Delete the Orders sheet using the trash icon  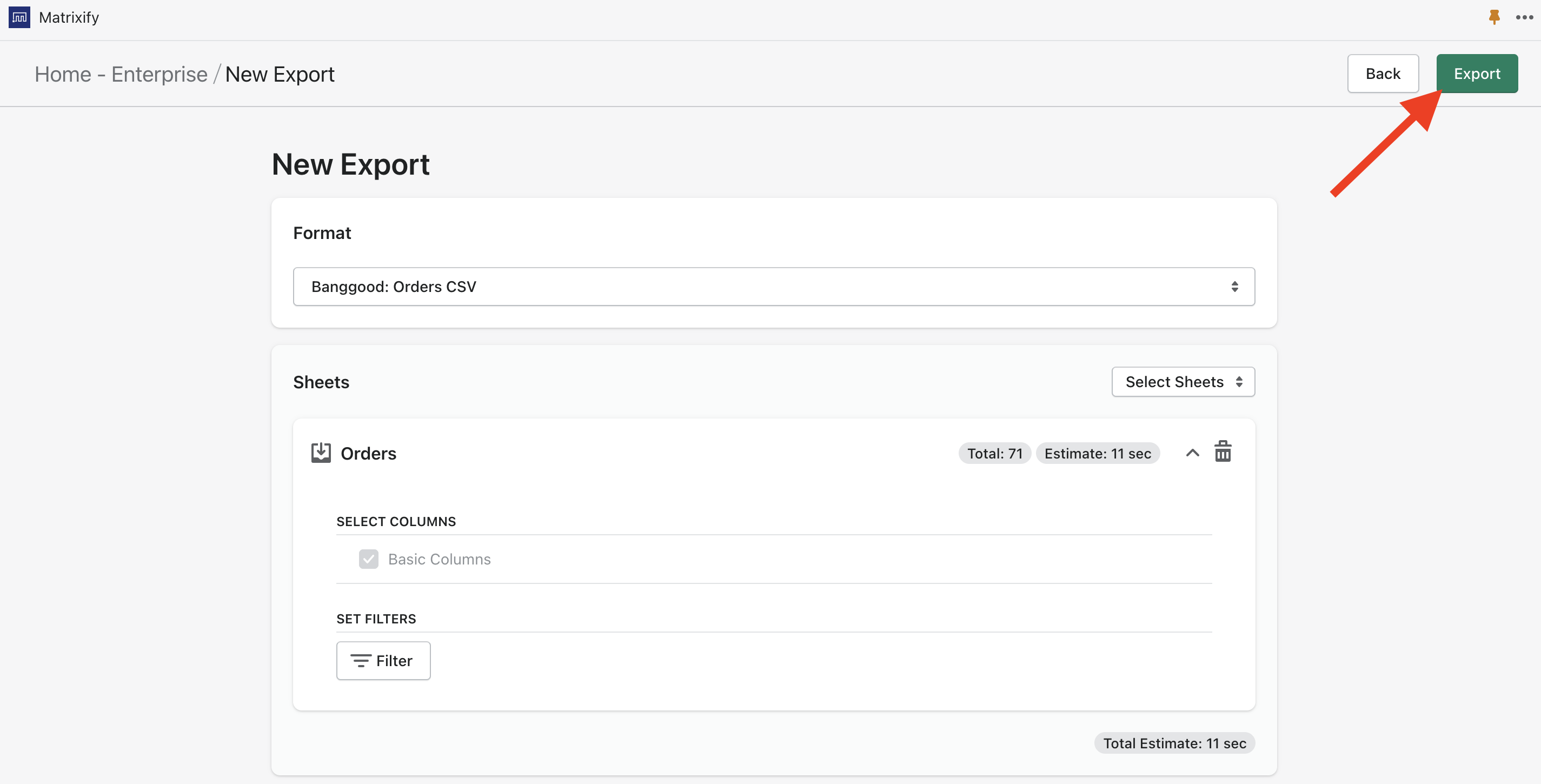[x=1223, y=452]
